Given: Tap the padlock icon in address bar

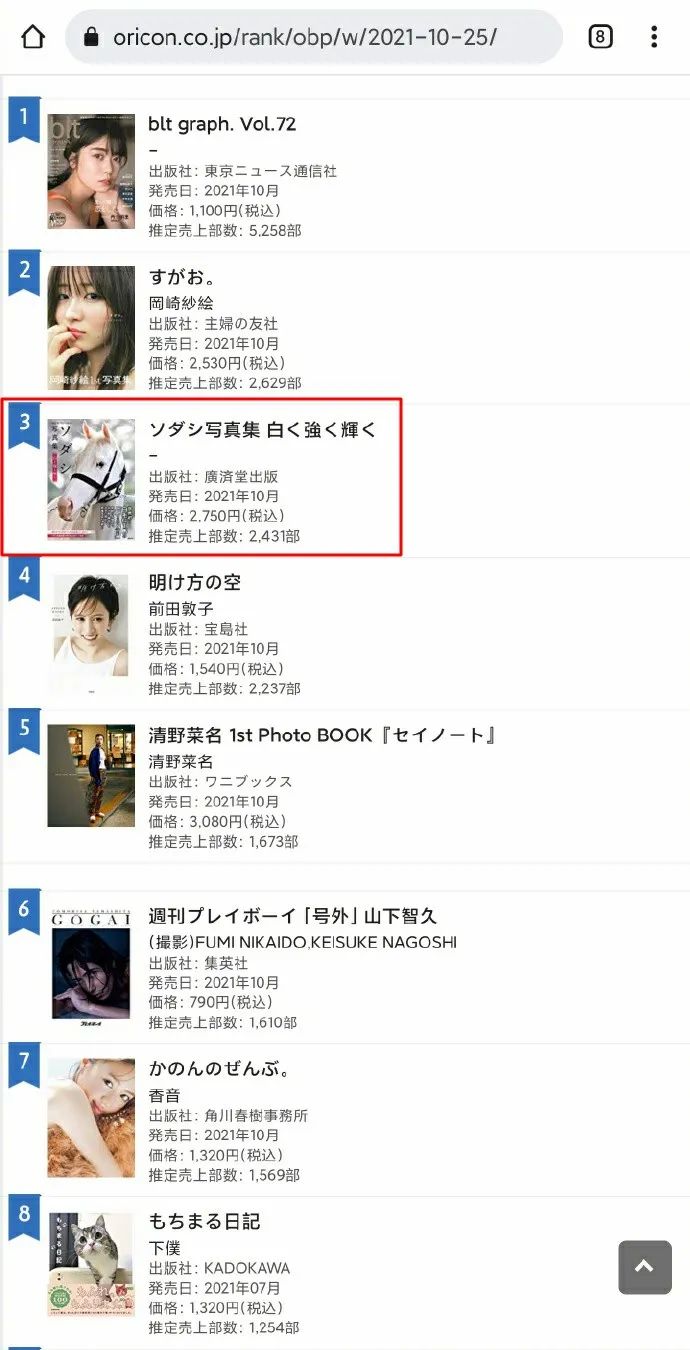Looking at the screenshot, I should pyautogui.click(x=92, y=38).
